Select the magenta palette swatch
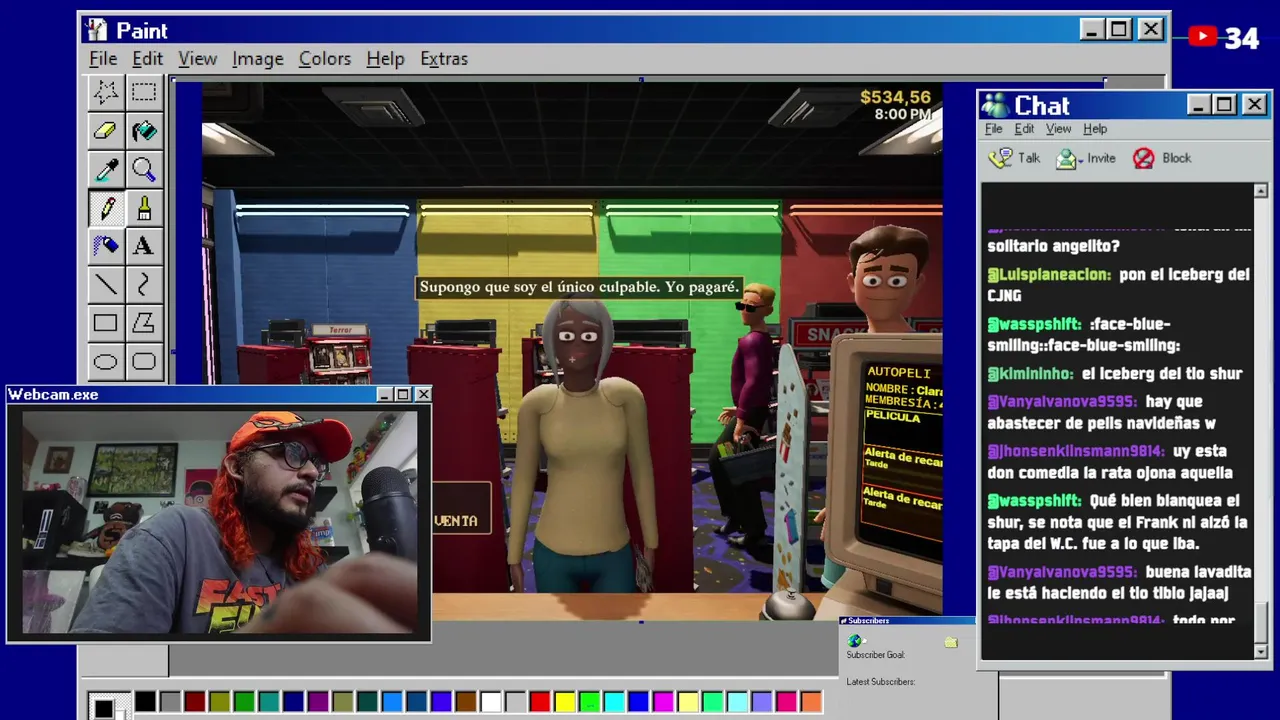 click(663, 702)
